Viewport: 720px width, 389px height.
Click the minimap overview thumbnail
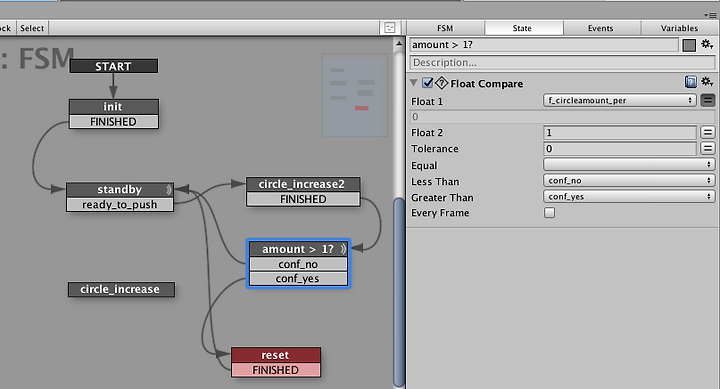(354, 95)
